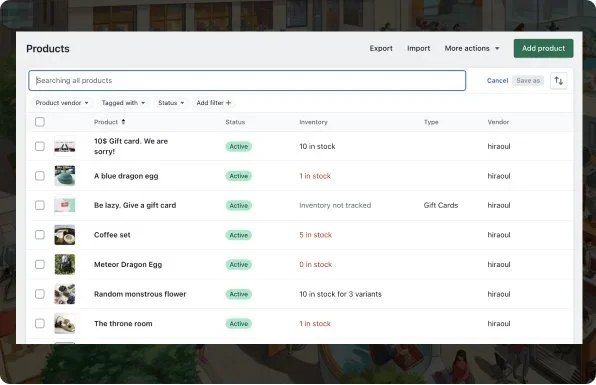The width and height of the screenshot is (596, 385).
Task: Open the 10$ Gift card product thumbnail
Action: tap(65, 146)
